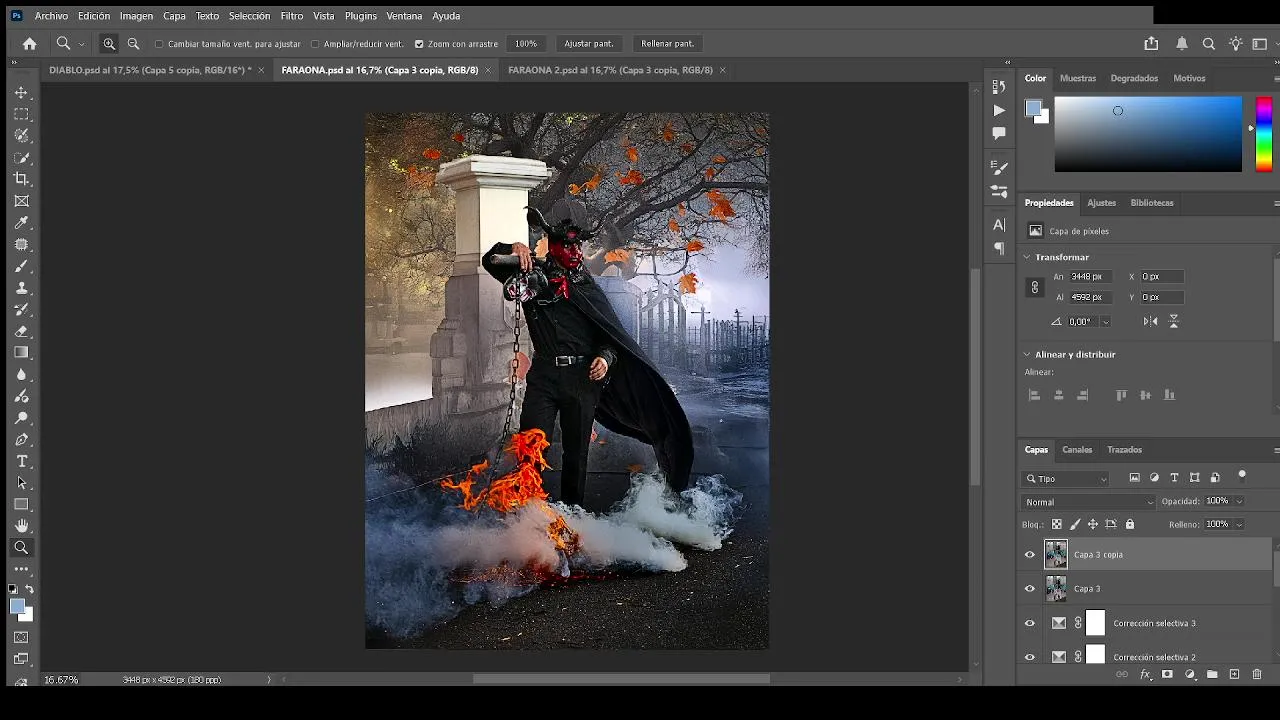Select the Rectangular Marquee tool
This screenshot has height=720, width=1280.
click(x=21, y=114)
